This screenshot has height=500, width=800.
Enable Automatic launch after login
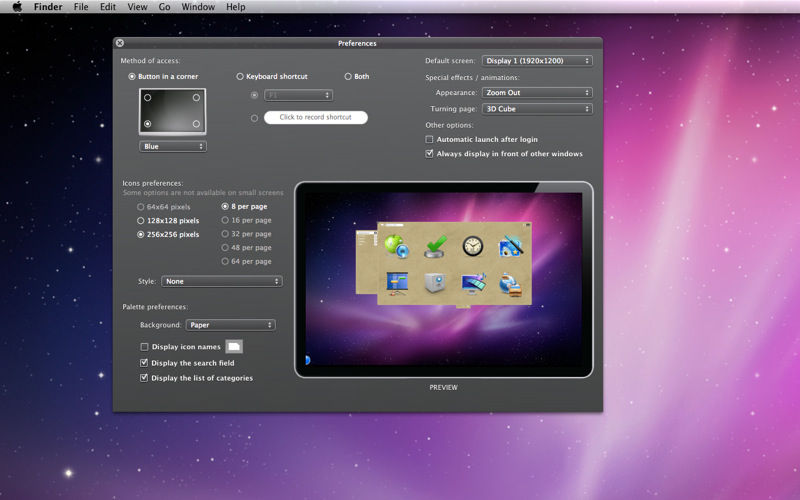pyautogui.click(x=429, y=140)
